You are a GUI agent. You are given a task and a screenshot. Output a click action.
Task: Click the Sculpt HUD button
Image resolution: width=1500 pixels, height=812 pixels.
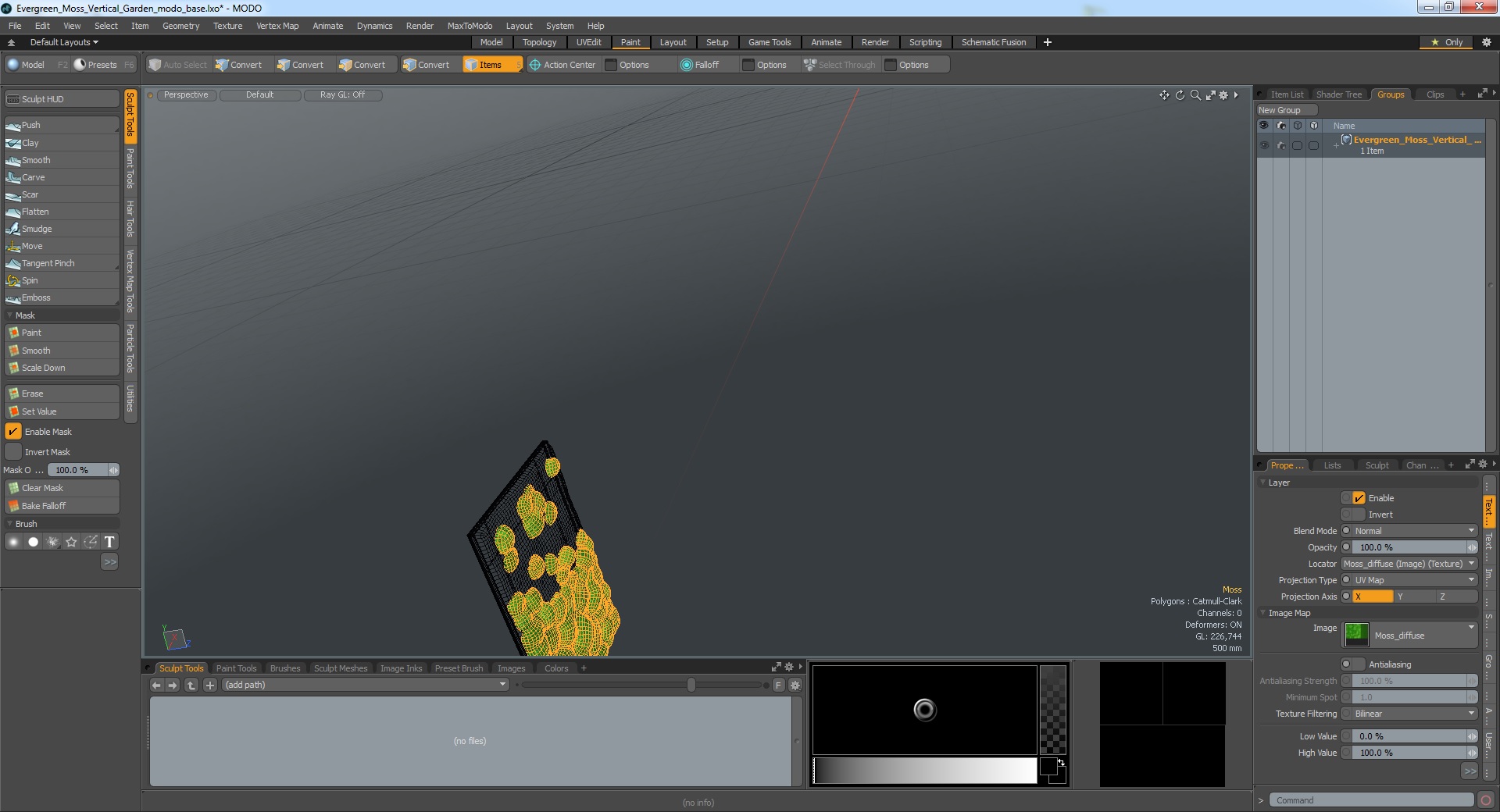point(62,99)
